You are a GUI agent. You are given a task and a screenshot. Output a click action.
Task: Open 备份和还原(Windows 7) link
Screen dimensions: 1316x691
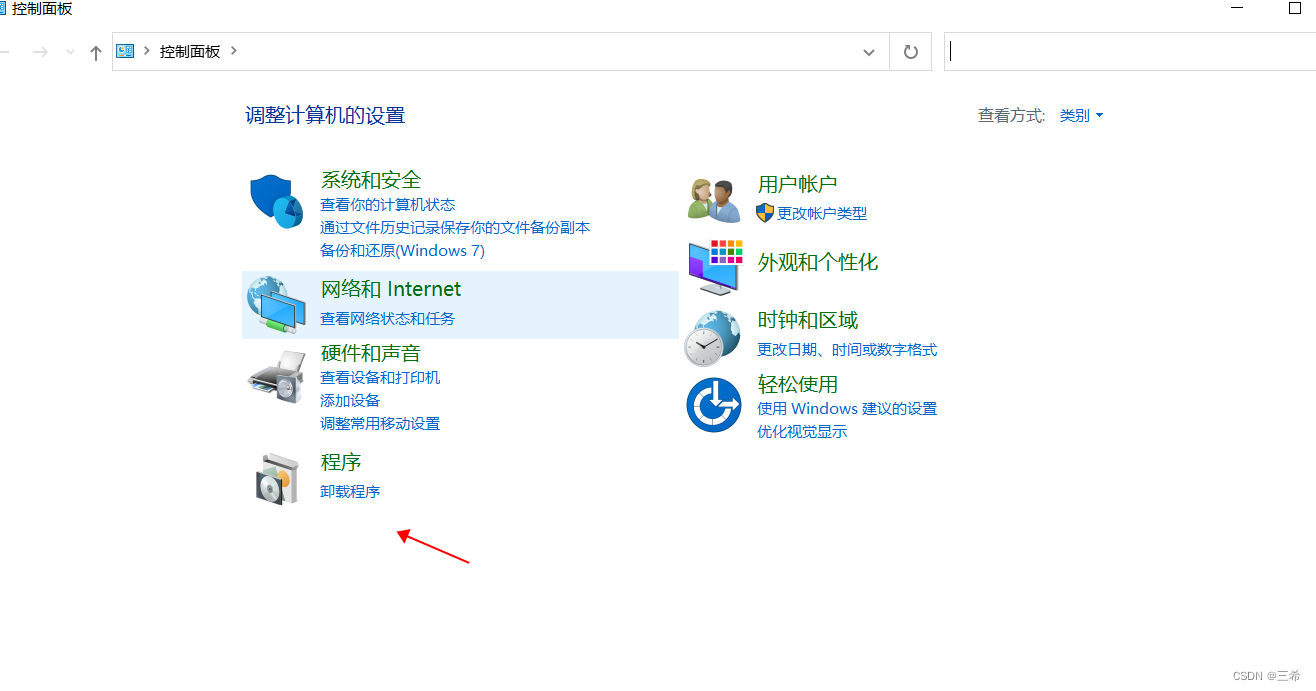[402, 251]
